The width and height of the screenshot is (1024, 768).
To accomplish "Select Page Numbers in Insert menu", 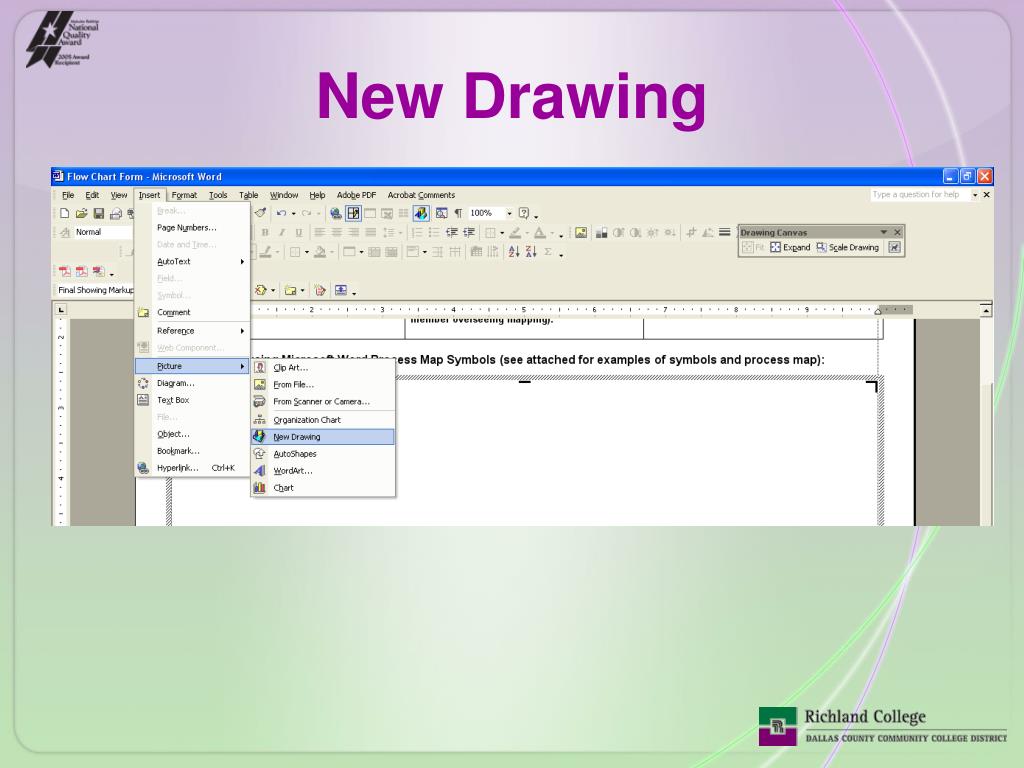I will (193, 228).
